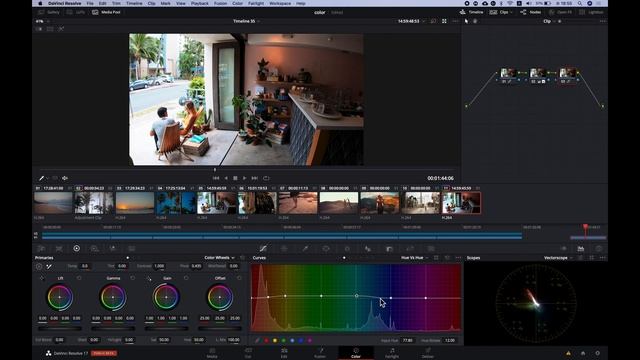Select the Color Wheels palette icon
The width and height of the screenshot is (640, 360).
(76, 248)
